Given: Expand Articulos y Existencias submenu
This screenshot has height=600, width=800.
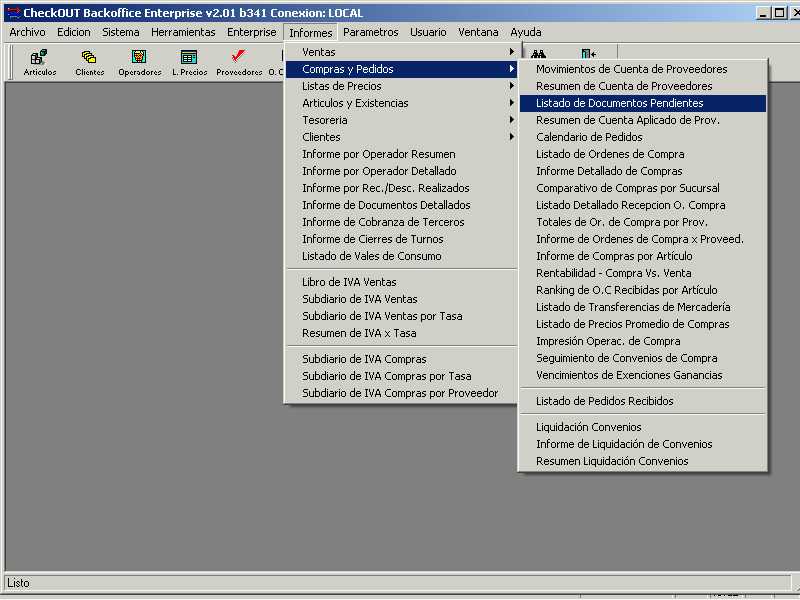Looking at the screenshot, I should [401, 103].
